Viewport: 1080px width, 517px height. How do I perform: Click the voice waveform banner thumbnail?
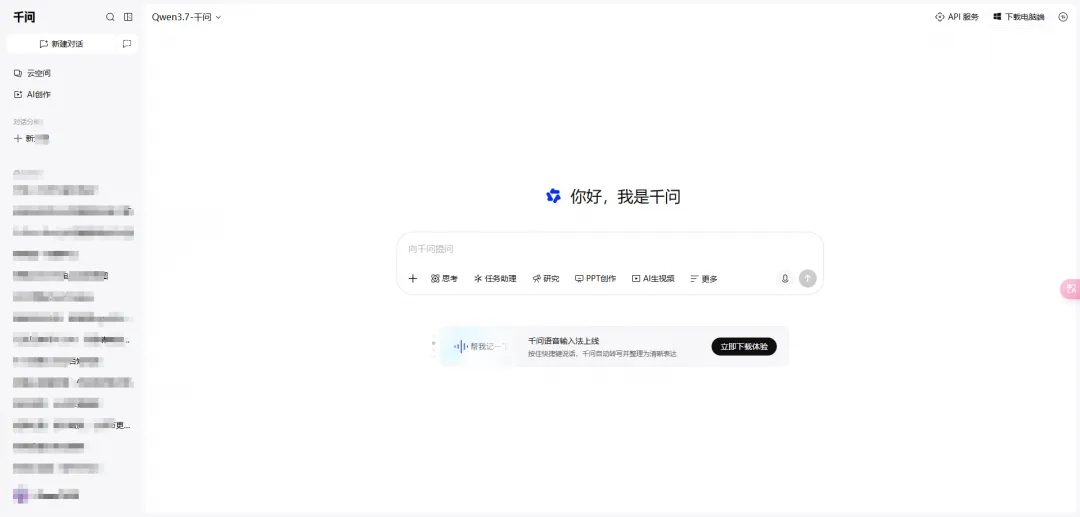click(480, 346)
